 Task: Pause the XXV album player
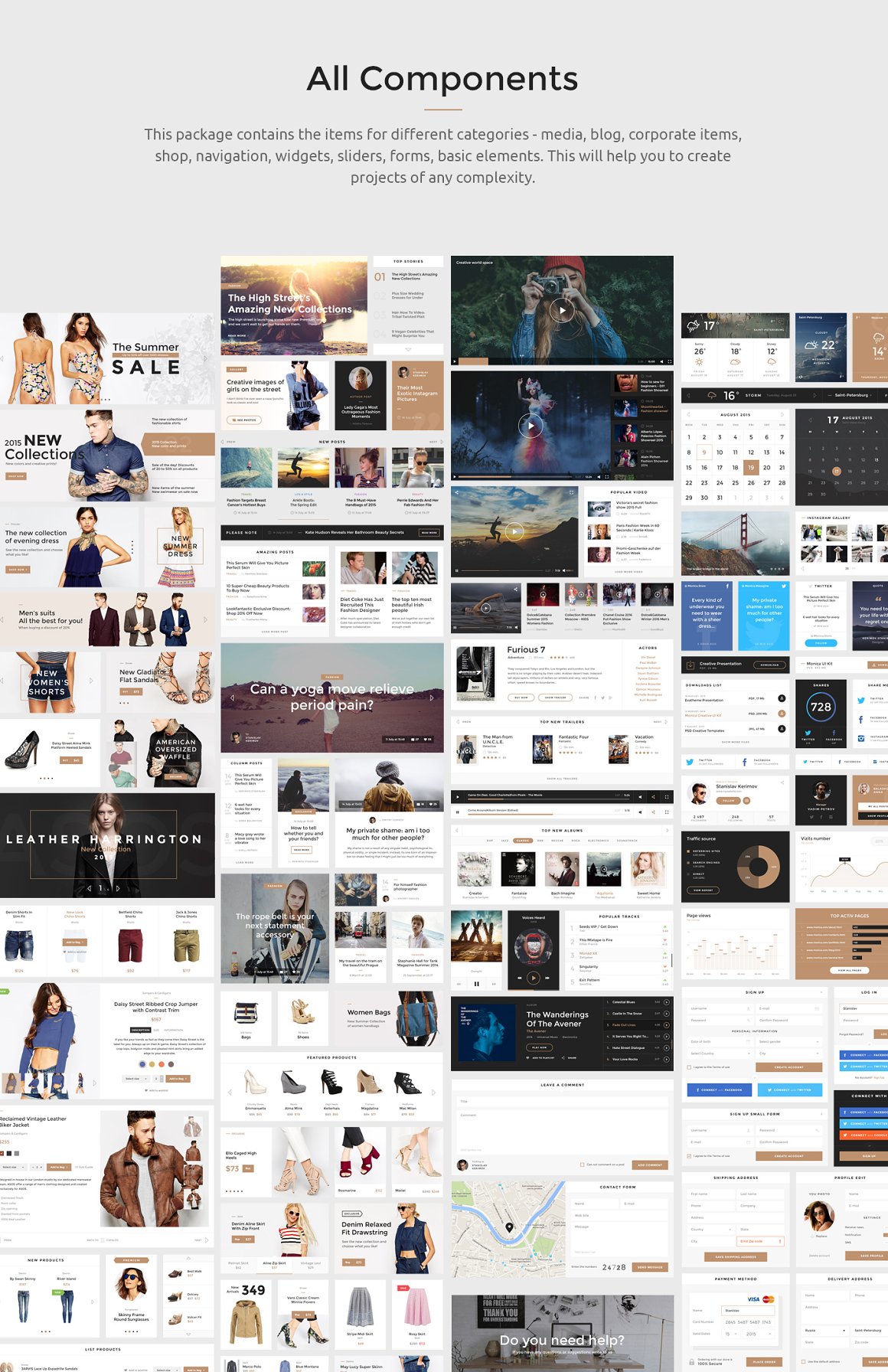476,984
